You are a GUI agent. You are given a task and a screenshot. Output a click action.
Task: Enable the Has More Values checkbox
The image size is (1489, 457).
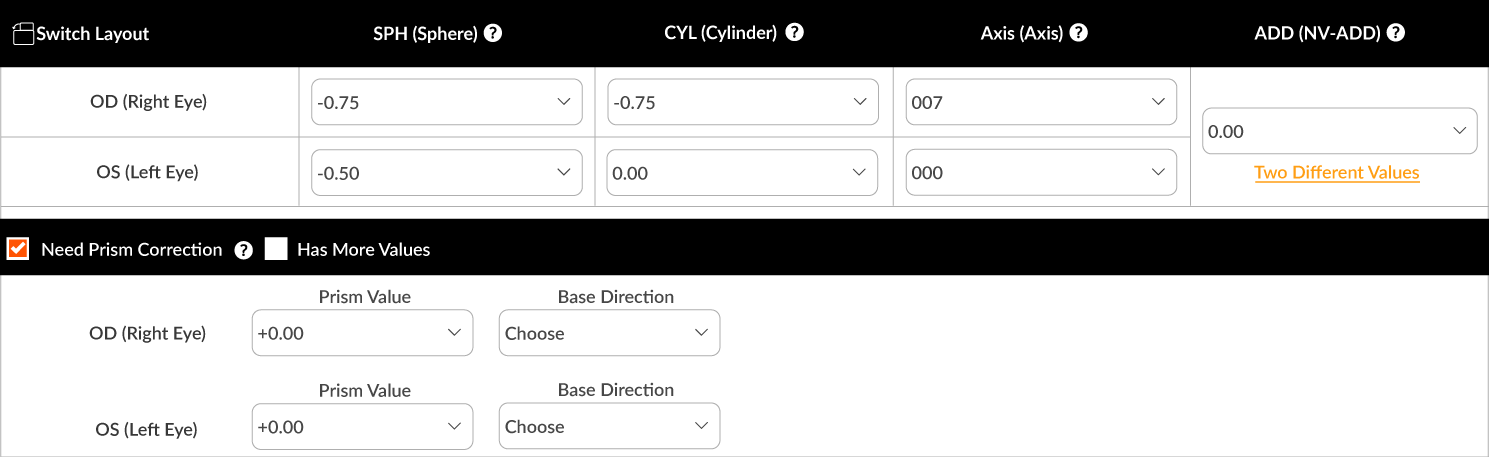276,249
